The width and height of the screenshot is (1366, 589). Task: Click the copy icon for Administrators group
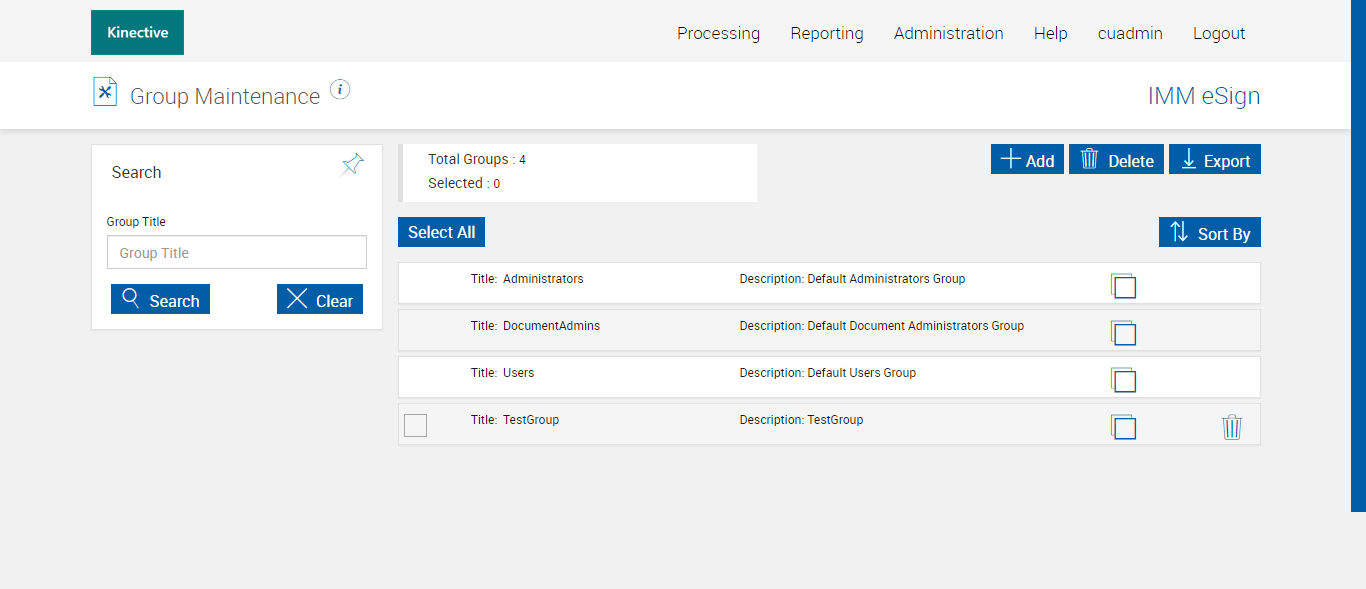pyautogui.click(x=1123, y=286)
